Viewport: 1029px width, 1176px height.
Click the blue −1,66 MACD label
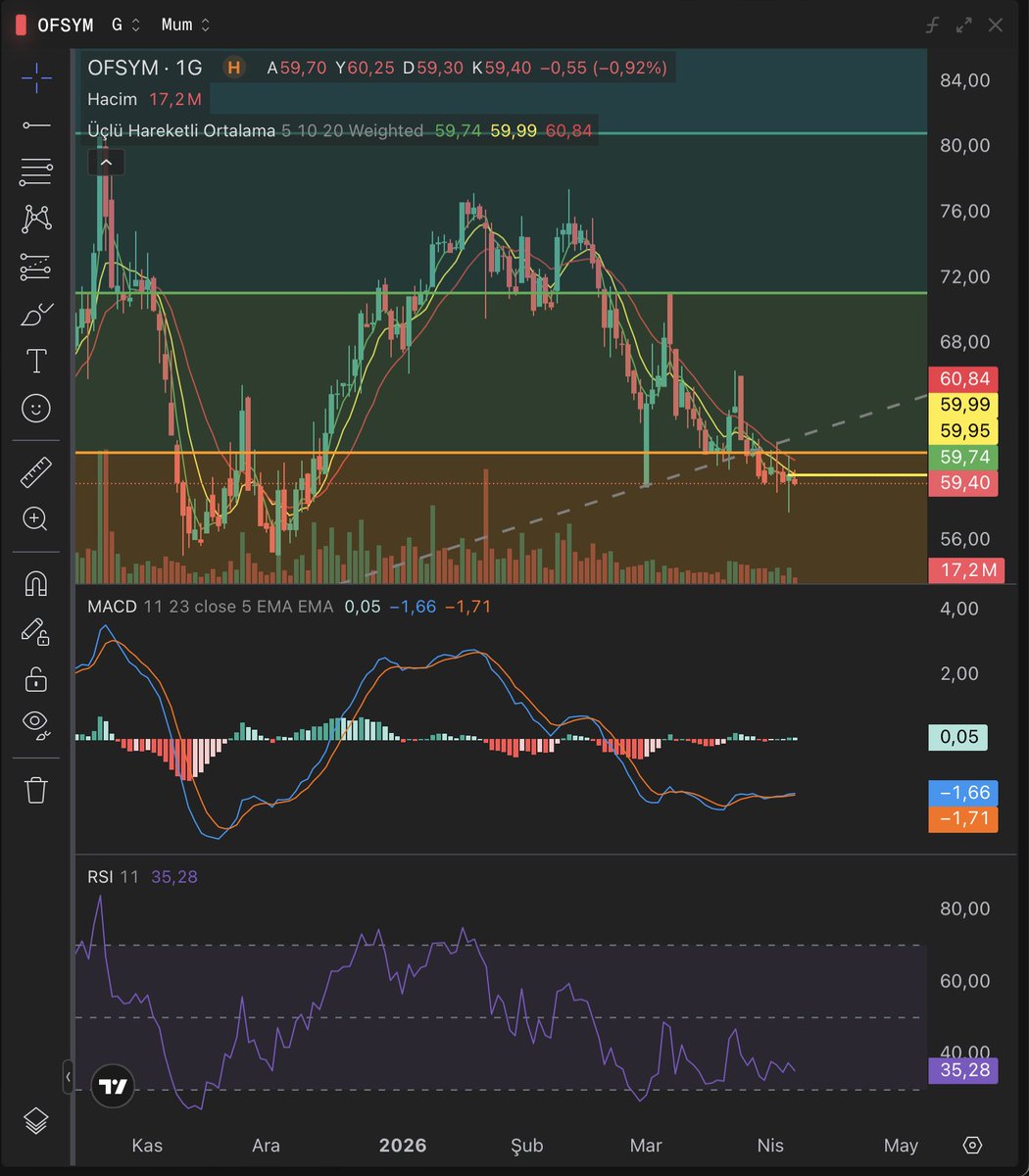click(964, 792)
